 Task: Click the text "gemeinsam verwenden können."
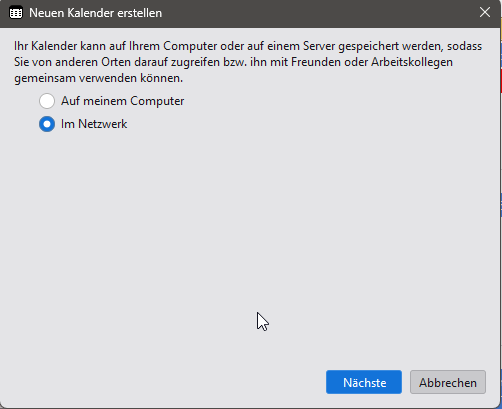[99, 78]
